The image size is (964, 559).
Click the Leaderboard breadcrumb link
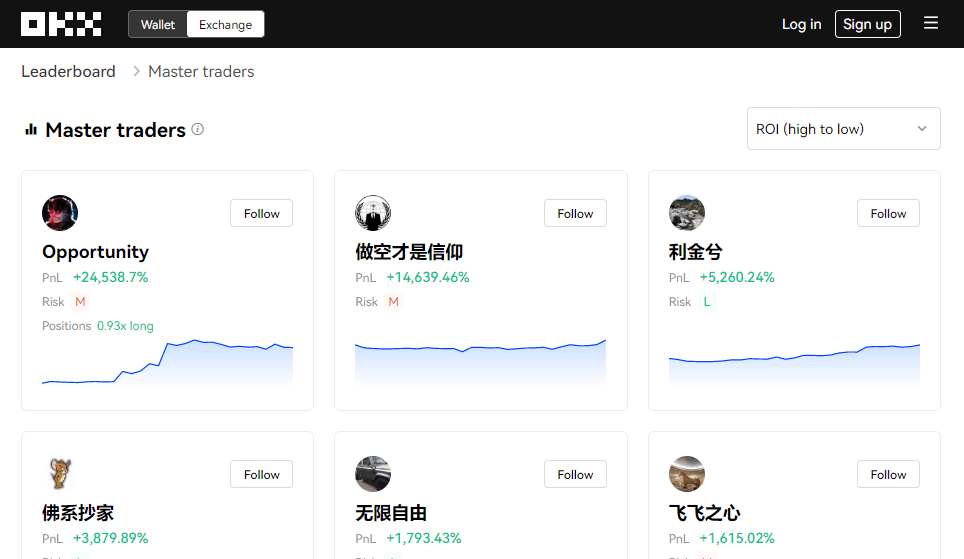68,72
